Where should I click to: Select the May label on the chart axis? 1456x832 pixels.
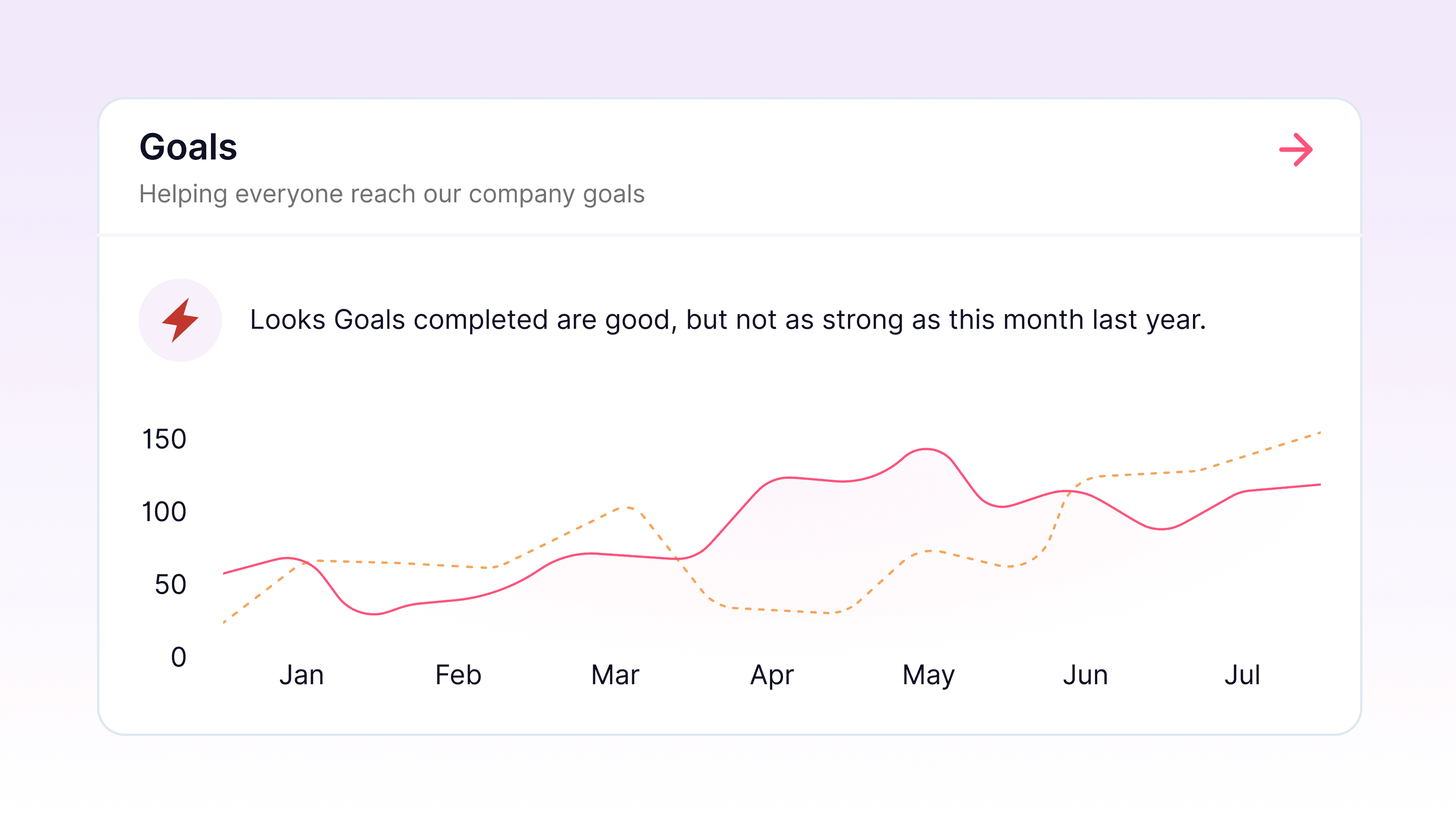tap(928, 676)
